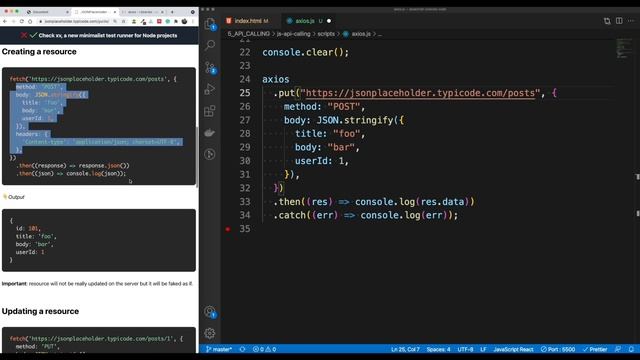640x360 pixels.
Task: Change file encoding UTF-8
Action: tap(465, 349)
